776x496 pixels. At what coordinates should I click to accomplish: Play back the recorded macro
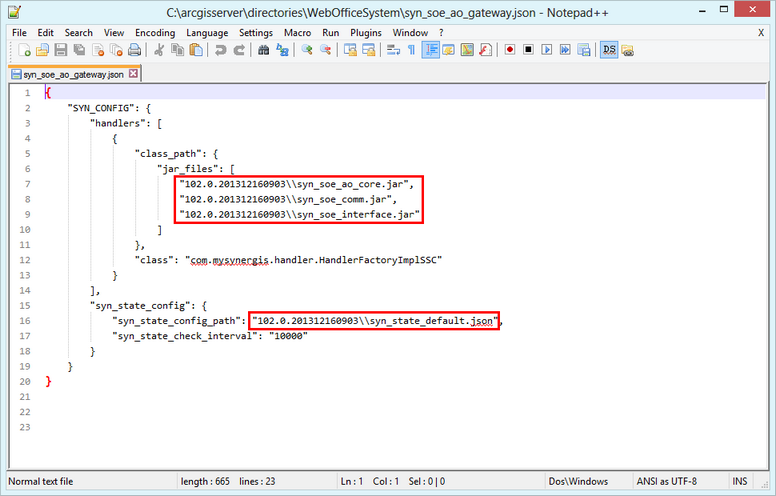point(547,50)
